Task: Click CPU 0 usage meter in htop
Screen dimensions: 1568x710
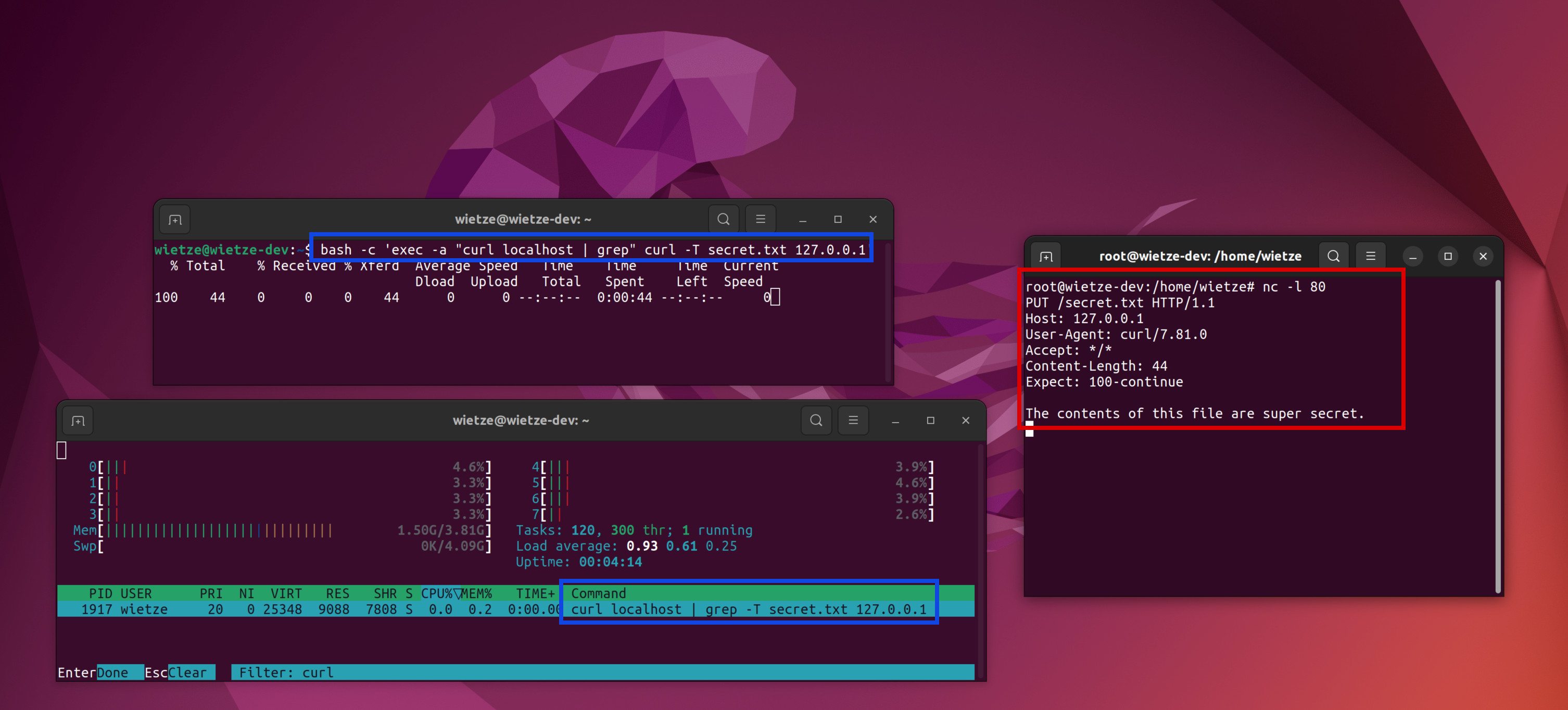Action: (x=290, y=466)
